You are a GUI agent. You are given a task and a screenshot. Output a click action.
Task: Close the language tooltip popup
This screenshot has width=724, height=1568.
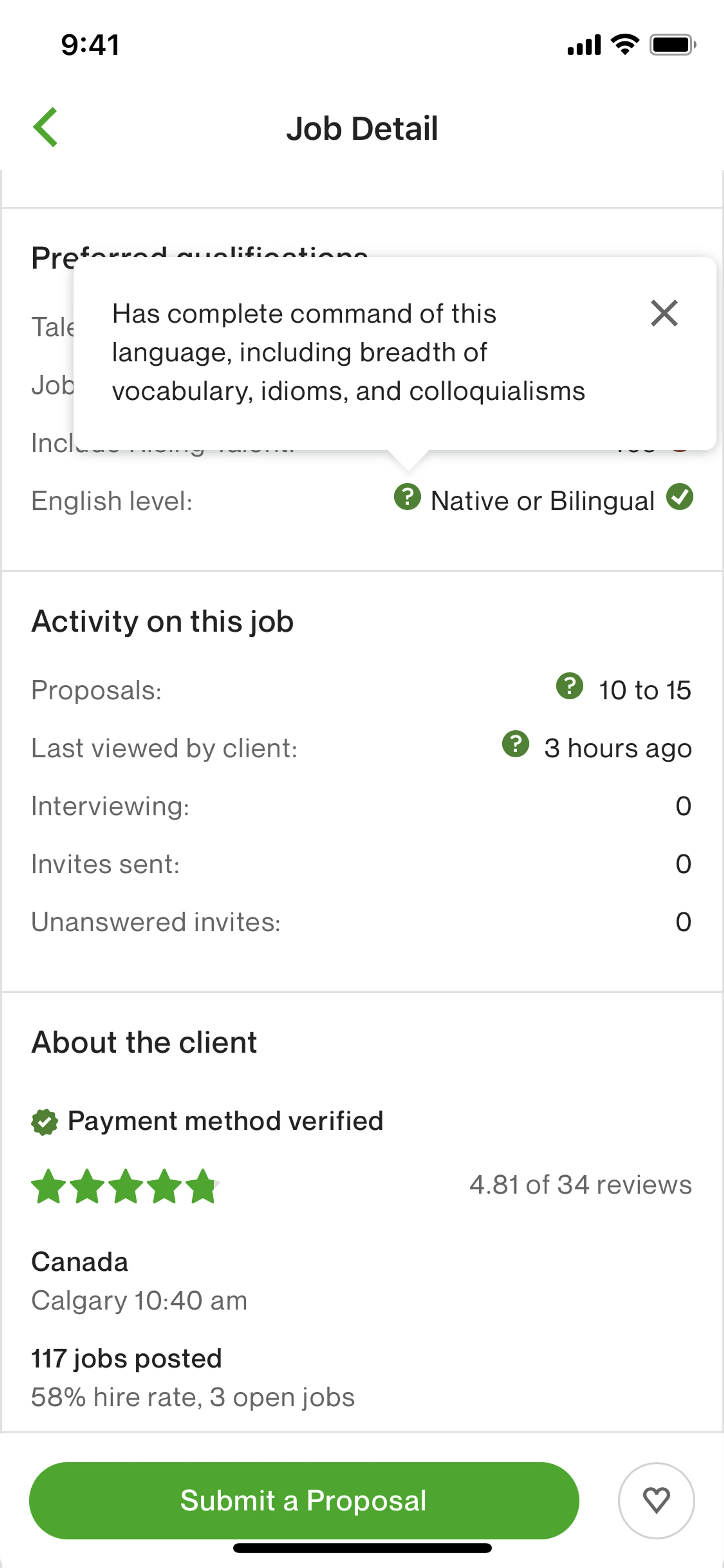pos(664,313)
